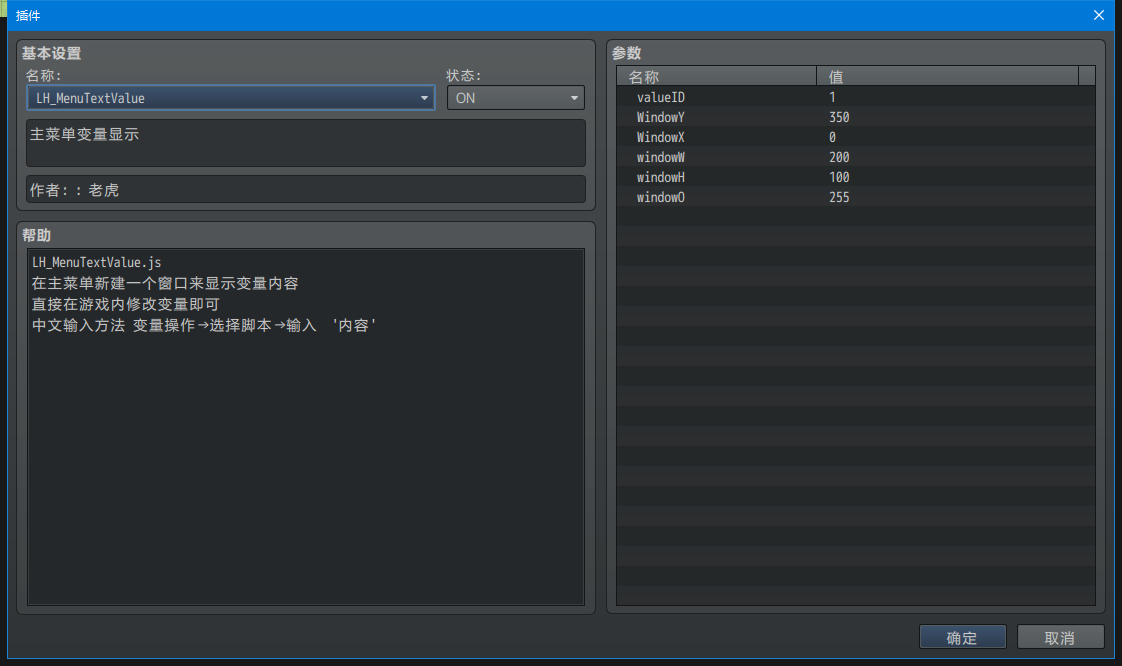1122x666 pixels.
Task: Select the windowO parameter name
Action: coord(660,197)
